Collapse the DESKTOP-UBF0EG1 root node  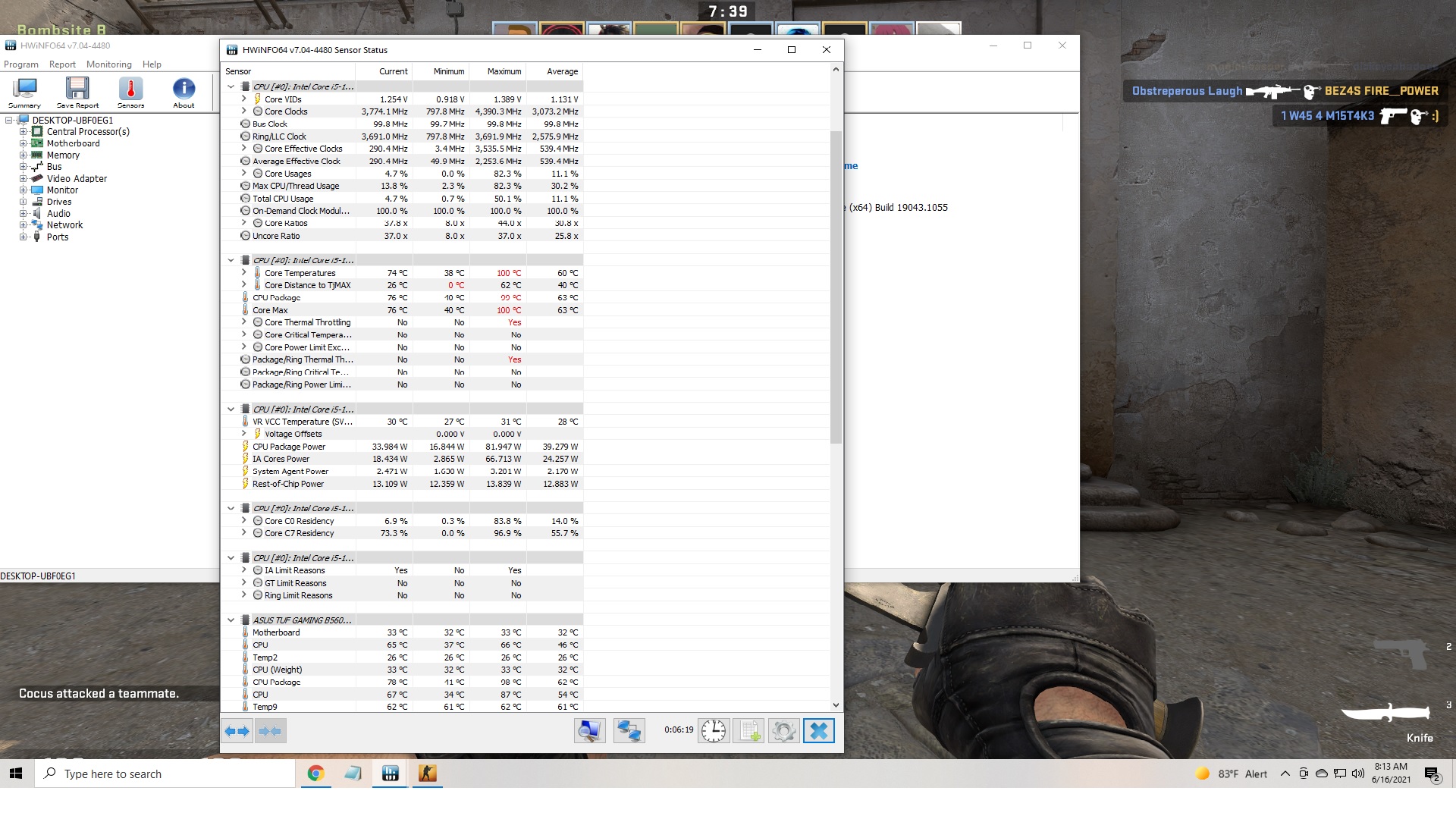coord(9,121)
